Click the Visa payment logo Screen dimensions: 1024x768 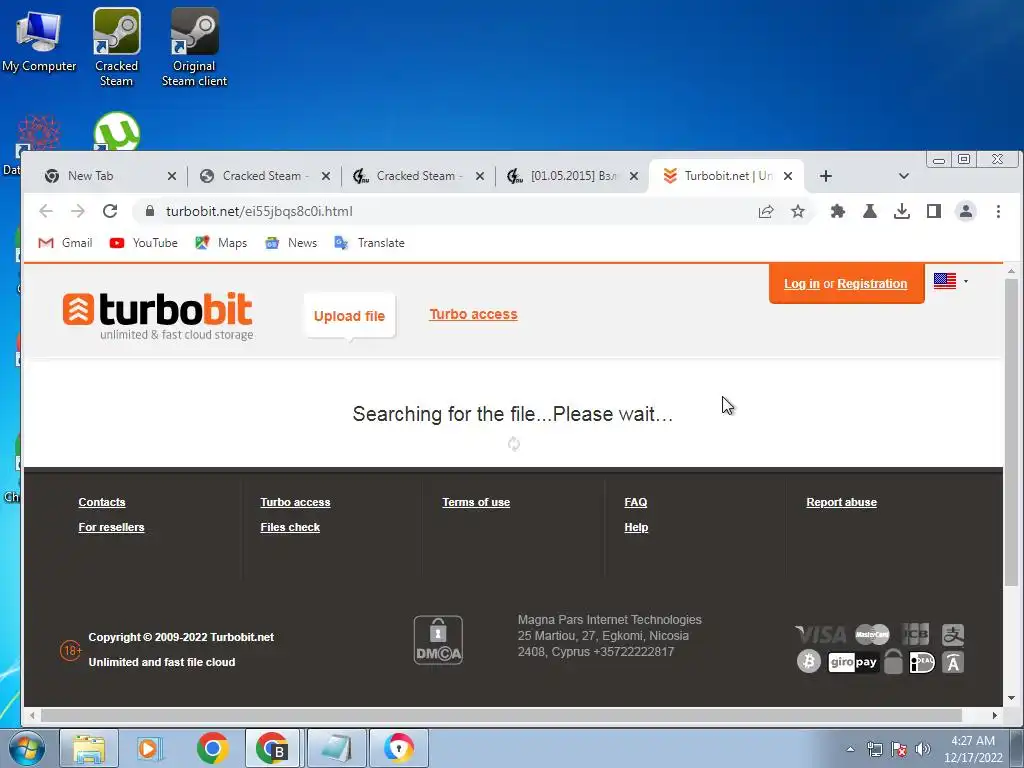tap(821, 634)
